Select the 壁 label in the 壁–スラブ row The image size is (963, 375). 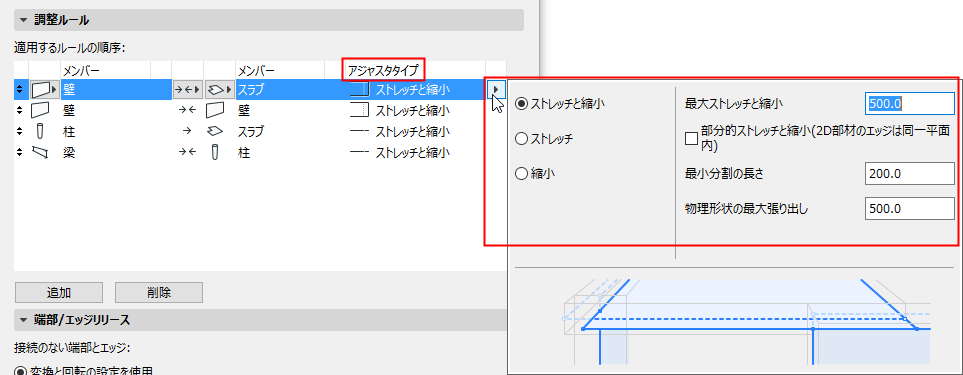[68, 90]
